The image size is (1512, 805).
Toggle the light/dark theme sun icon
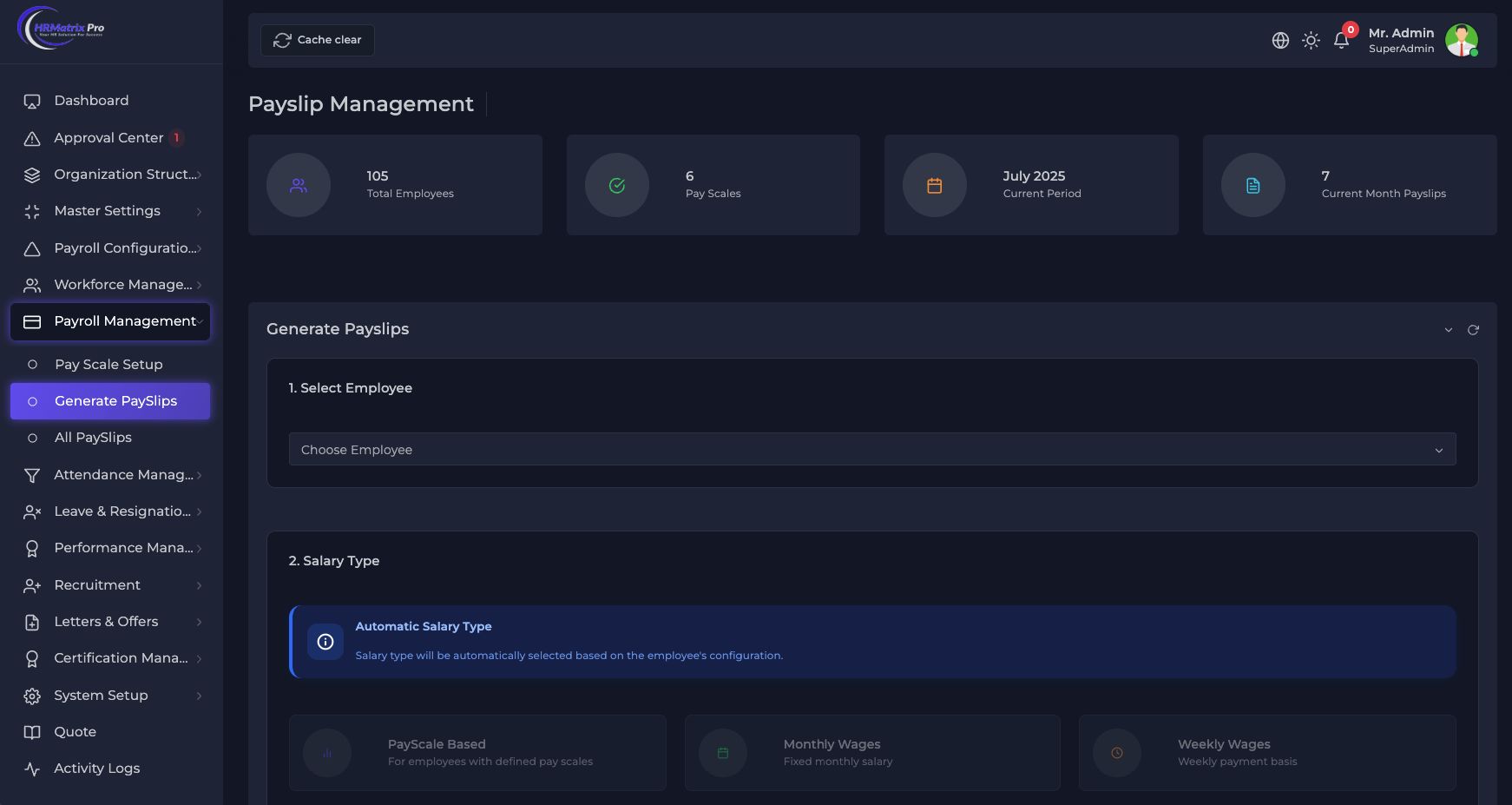point(1311,41)
